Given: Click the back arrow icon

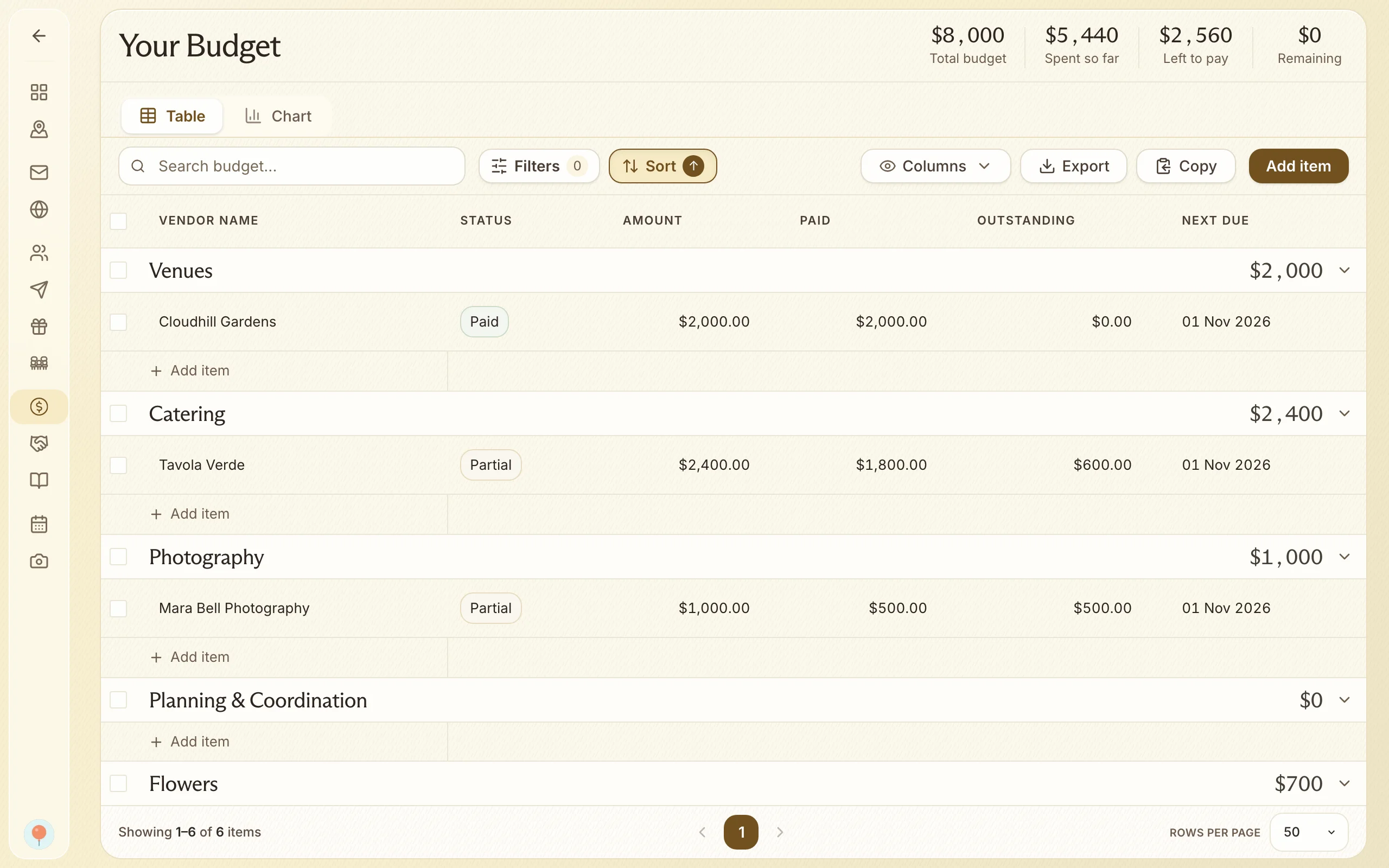Looking at the screenshot, I should click(x=39, y=36).
